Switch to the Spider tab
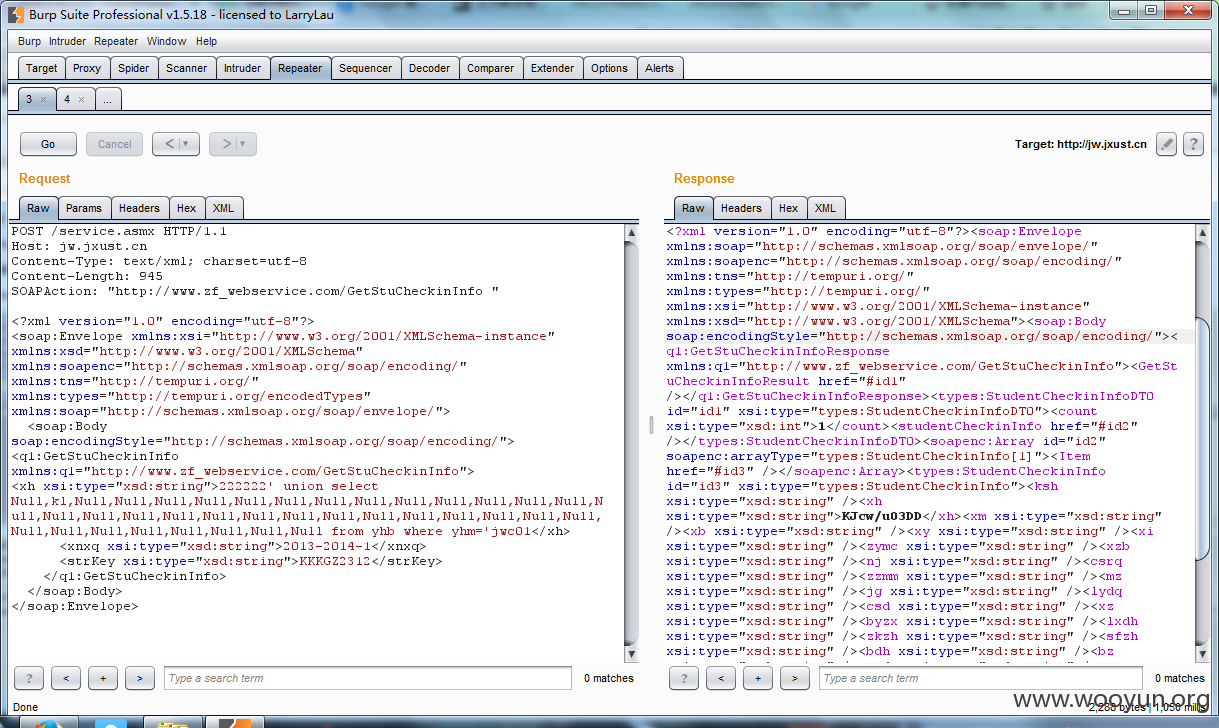 click(x=133, y=68)
